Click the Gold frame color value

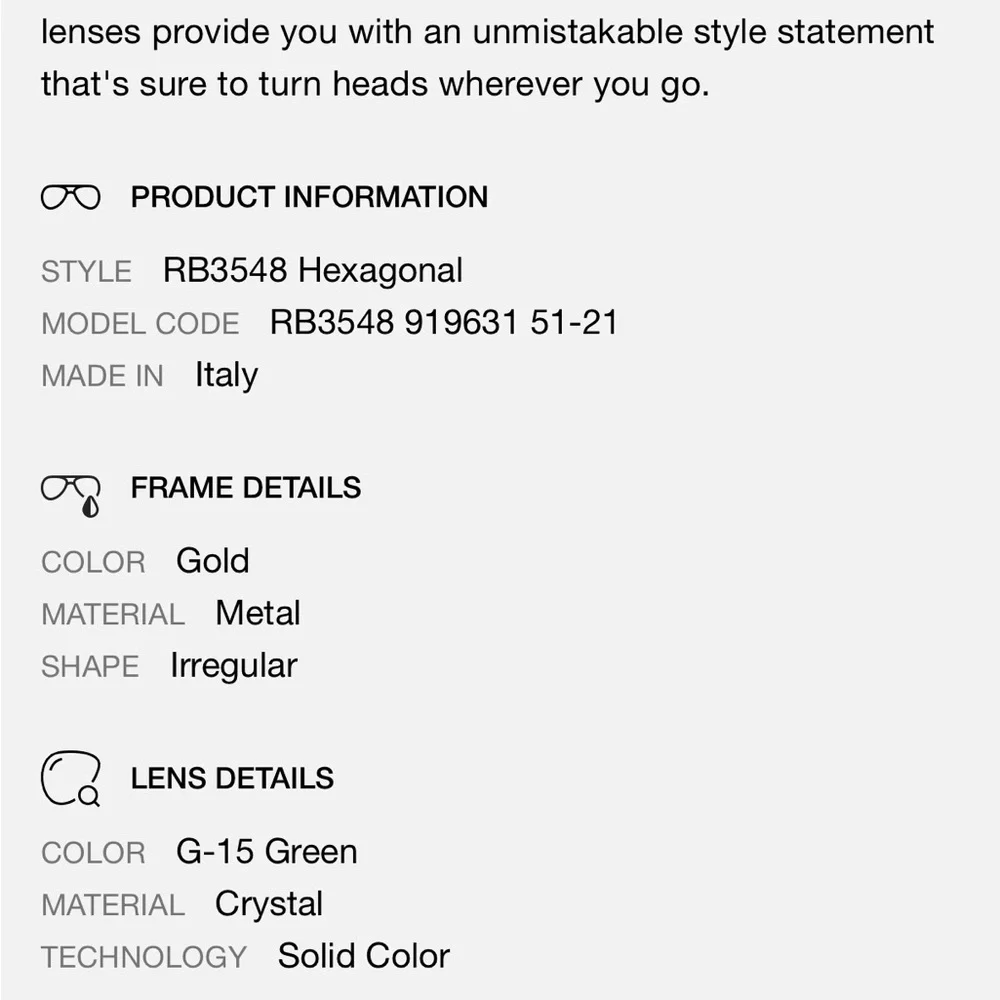pyautogui.click(x=212, y=561)
